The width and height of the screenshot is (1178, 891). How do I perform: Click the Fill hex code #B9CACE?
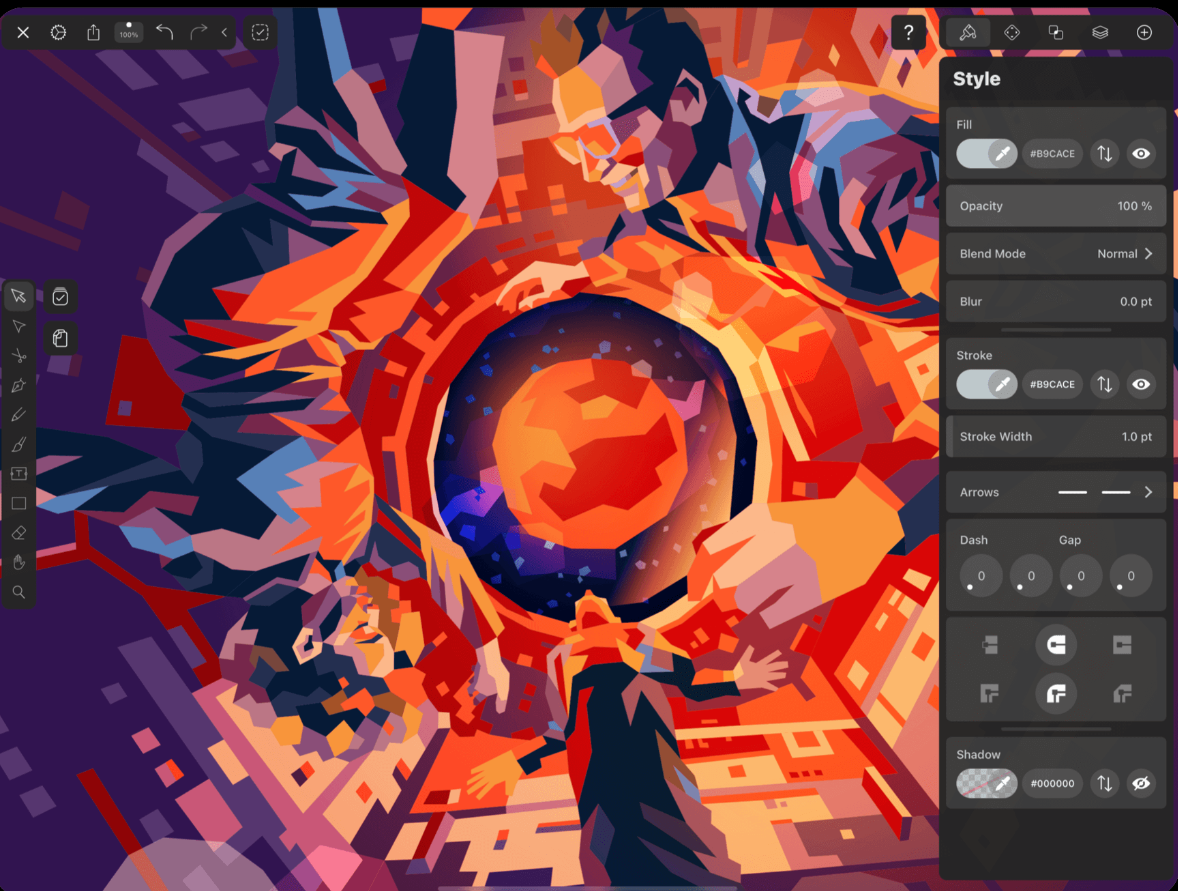pos(1052,153)
